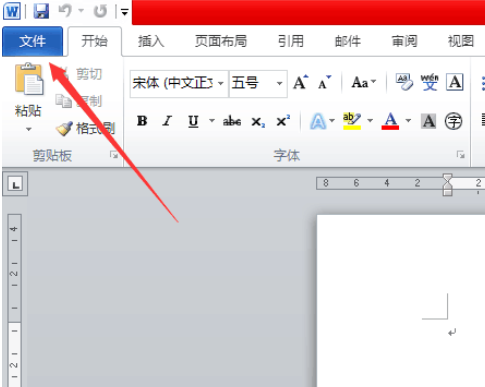Image resolution: width=485 pixels, height=387 pixels.
Task: Switch to the 开始 tab
Action: [x=95, y=41]
